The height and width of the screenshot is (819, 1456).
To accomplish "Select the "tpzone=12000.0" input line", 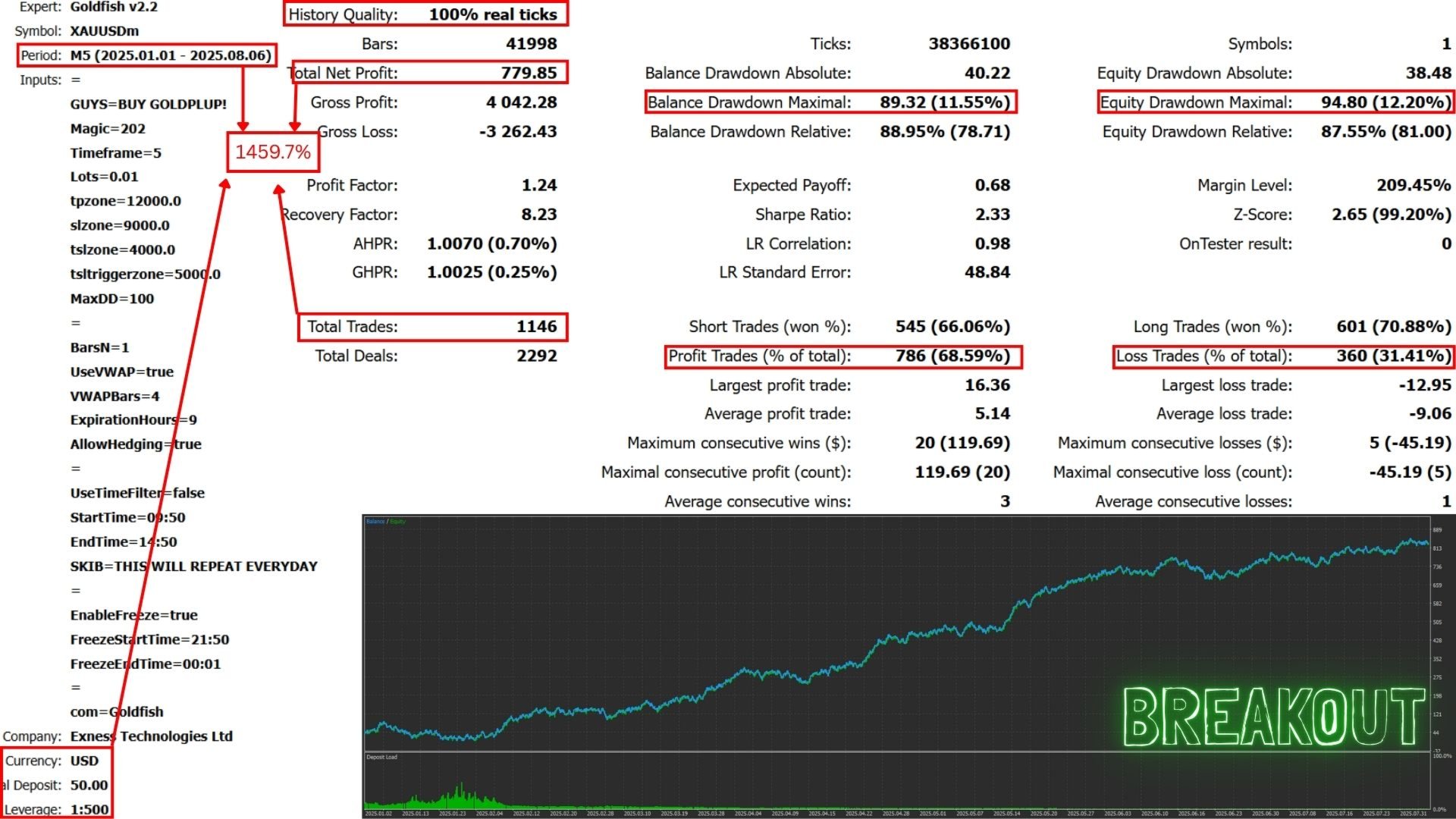I will [126, 201].
